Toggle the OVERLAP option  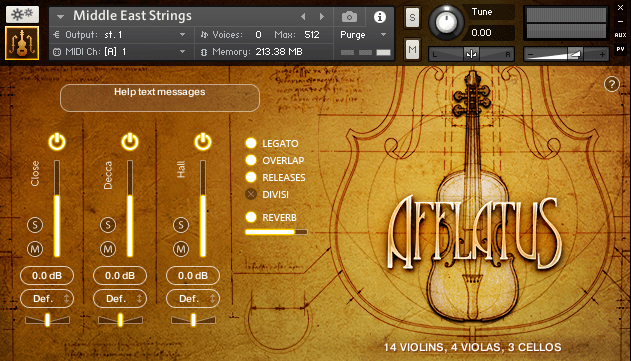coord(251,160)
